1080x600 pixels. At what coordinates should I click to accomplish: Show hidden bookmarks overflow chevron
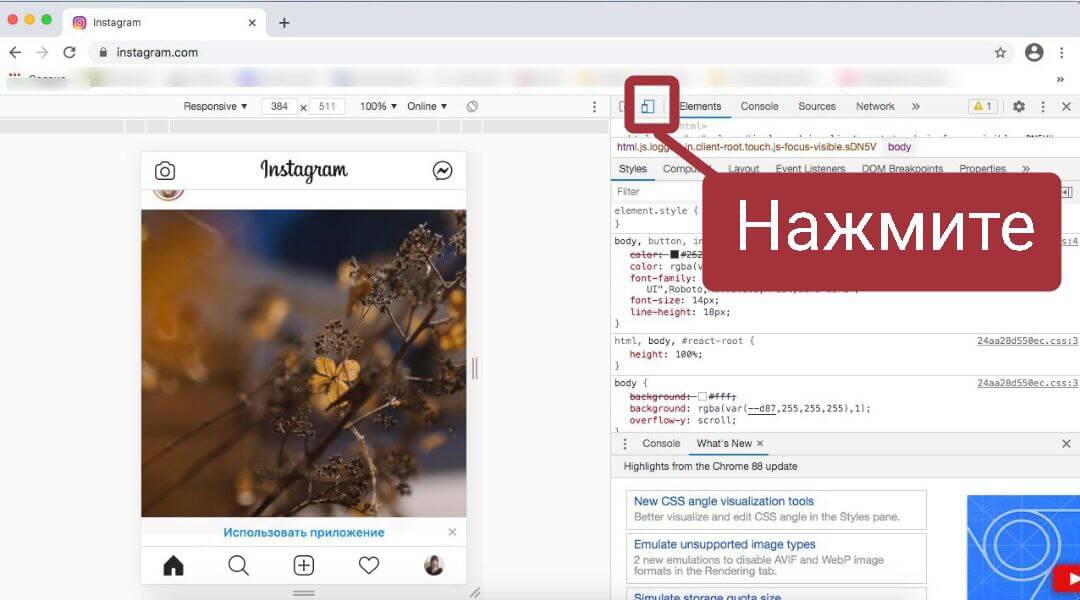[x=1060, y=79]
